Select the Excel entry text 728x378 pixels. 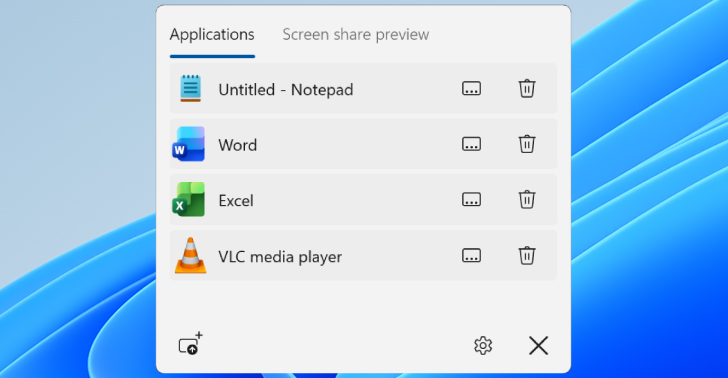(236, 201)
